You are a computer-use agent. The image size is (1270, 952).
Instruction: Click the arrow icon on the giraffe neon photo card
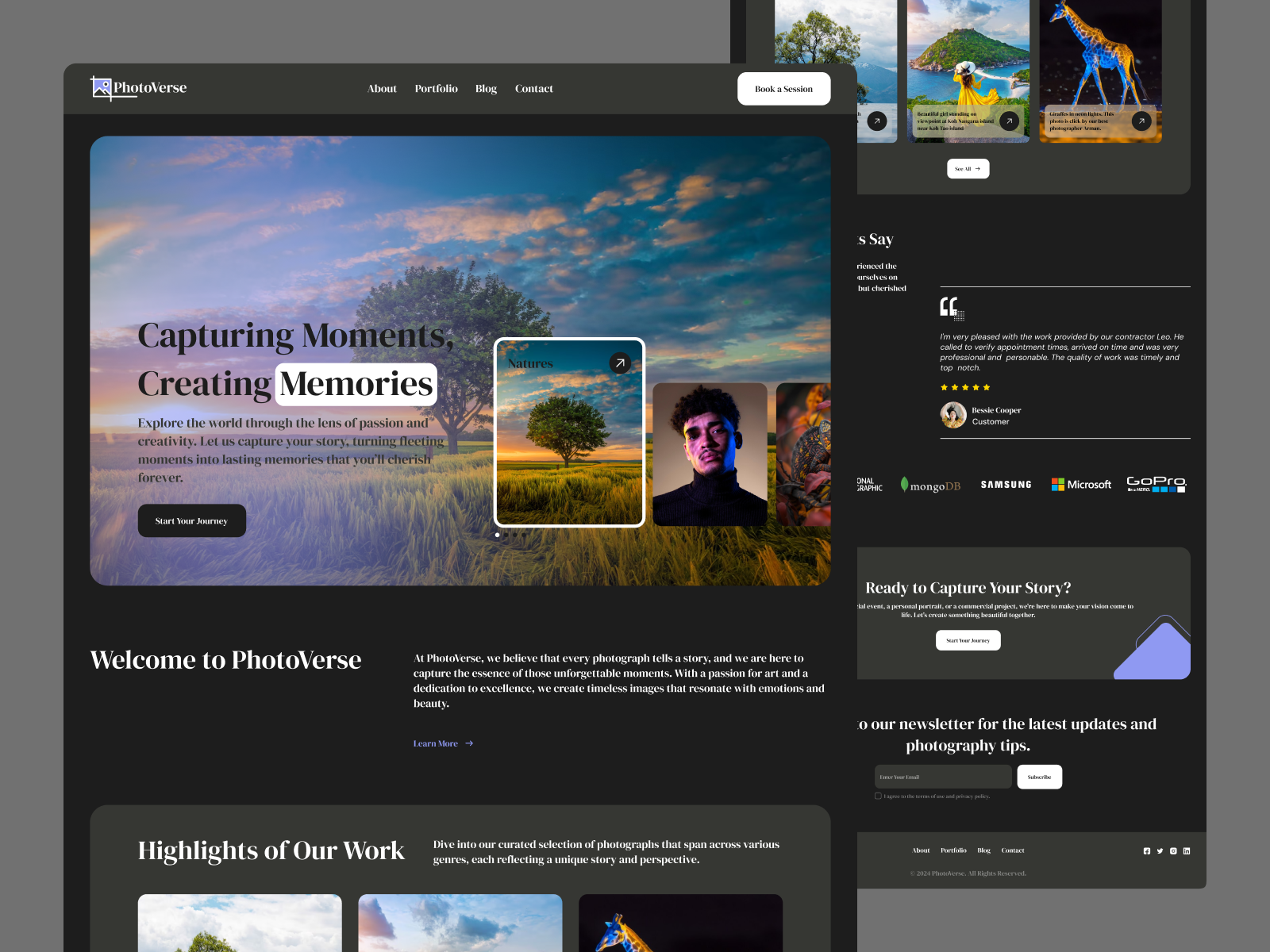[1141, 121]
